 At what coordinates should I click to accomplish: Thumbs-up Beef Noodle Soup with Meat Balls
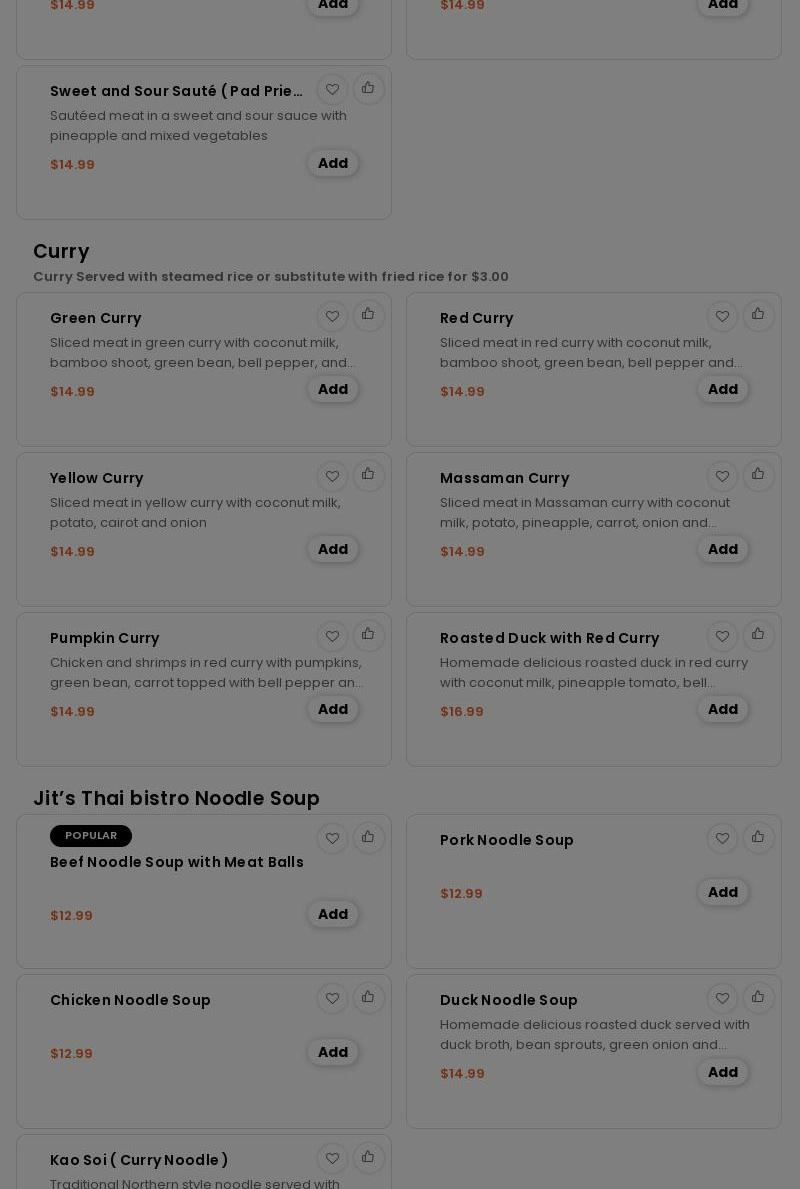click(x=368, y=838)
